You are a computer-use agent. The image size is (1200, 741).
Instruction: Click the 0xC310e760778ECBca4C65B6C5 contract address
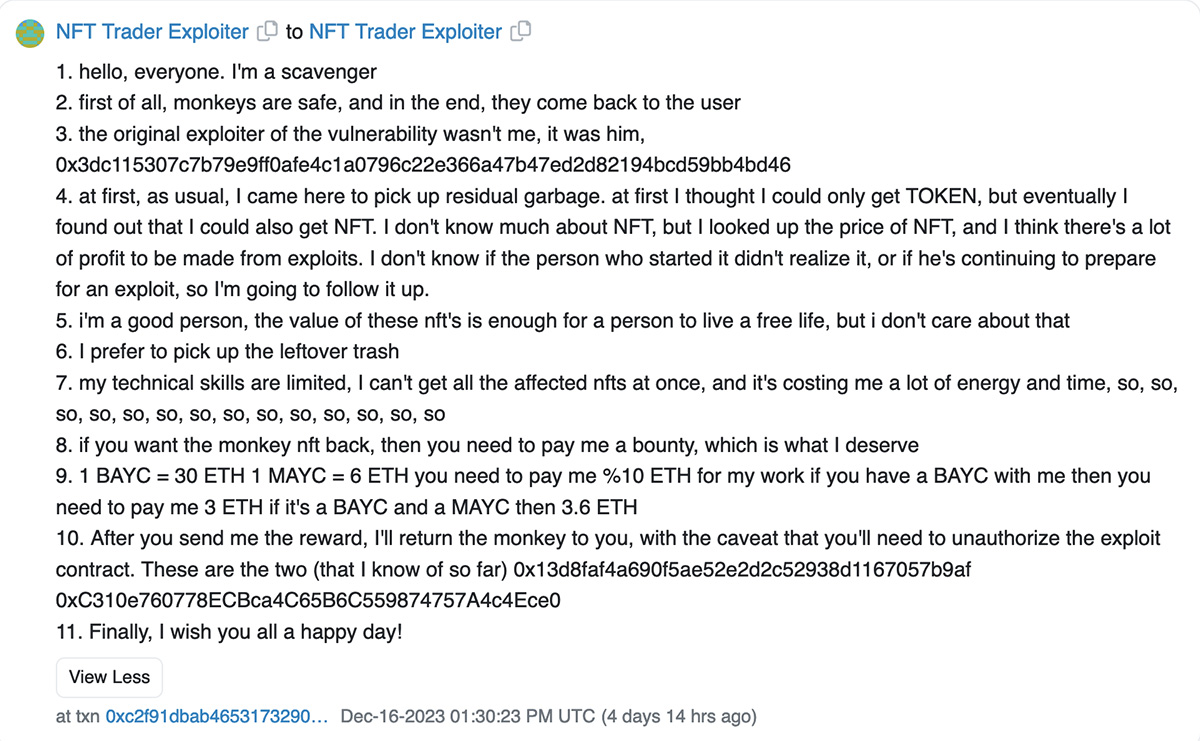point(309,601)
